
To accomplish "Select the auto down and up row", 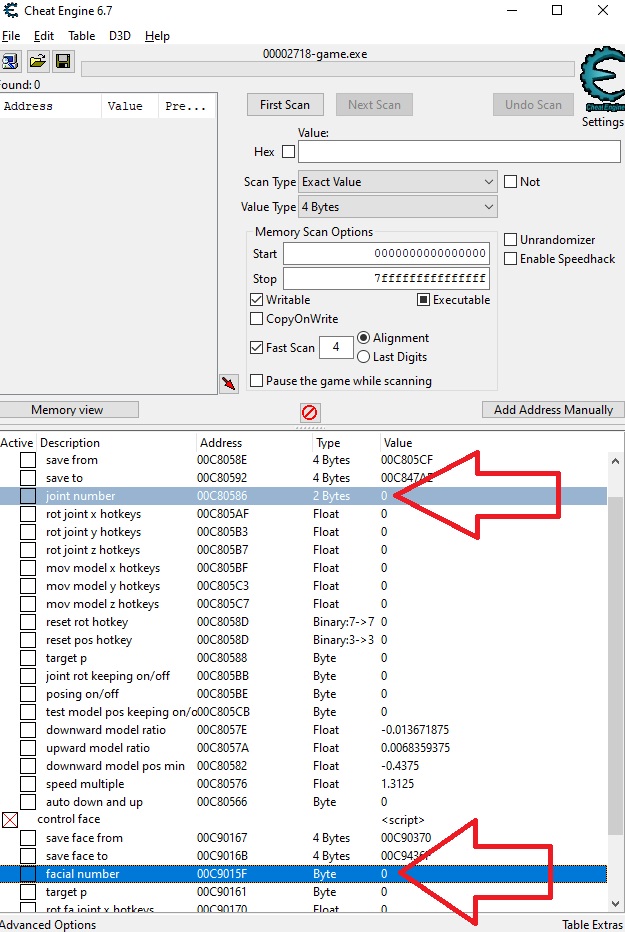I will click(x=303, y=802).
